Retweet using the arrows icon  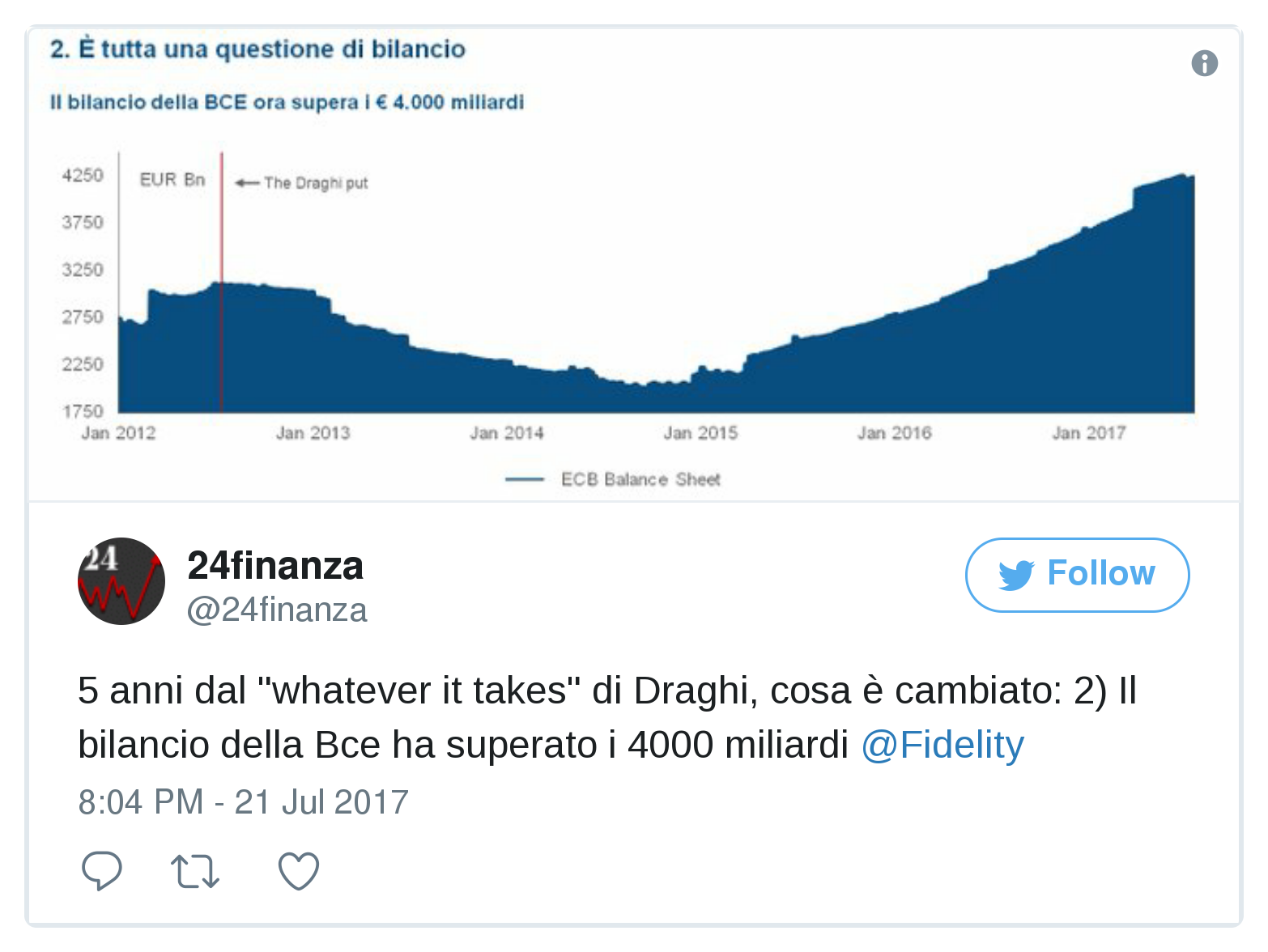pos(195,872)
